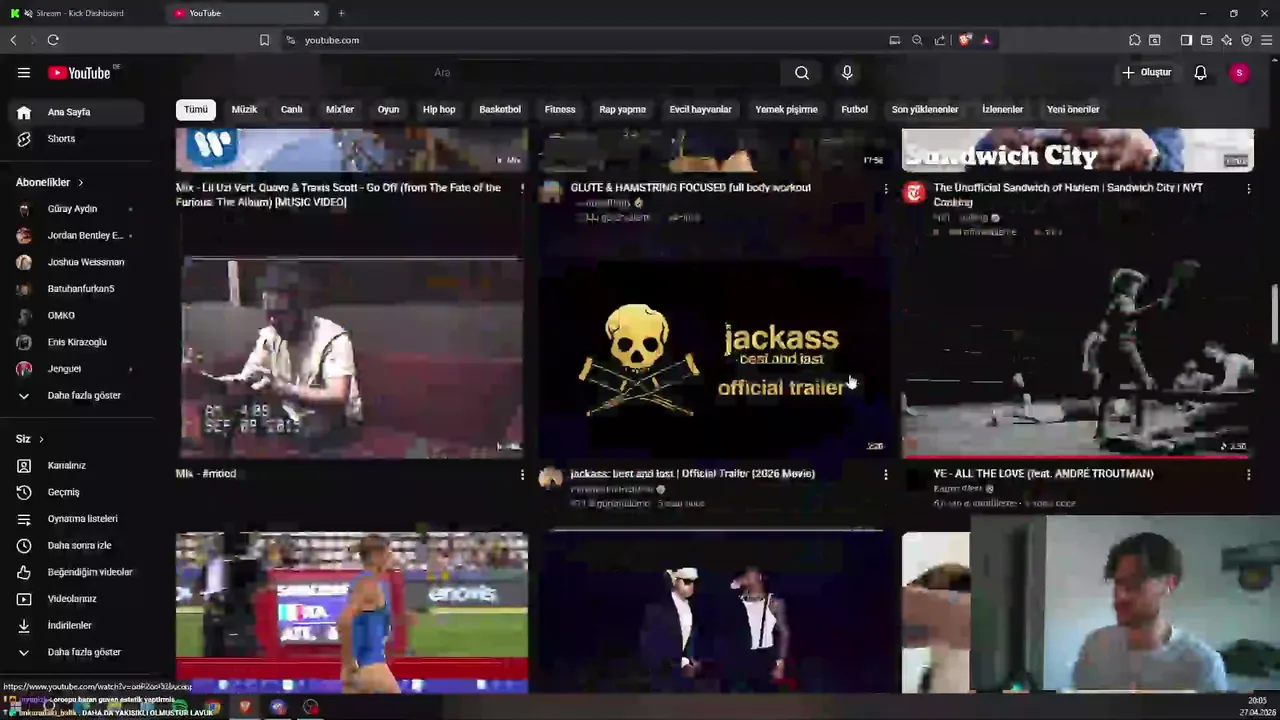Viewport: 1280px width, 720px height.
Task: Open Shorts from the sidebar
Action: coord(77,139)
